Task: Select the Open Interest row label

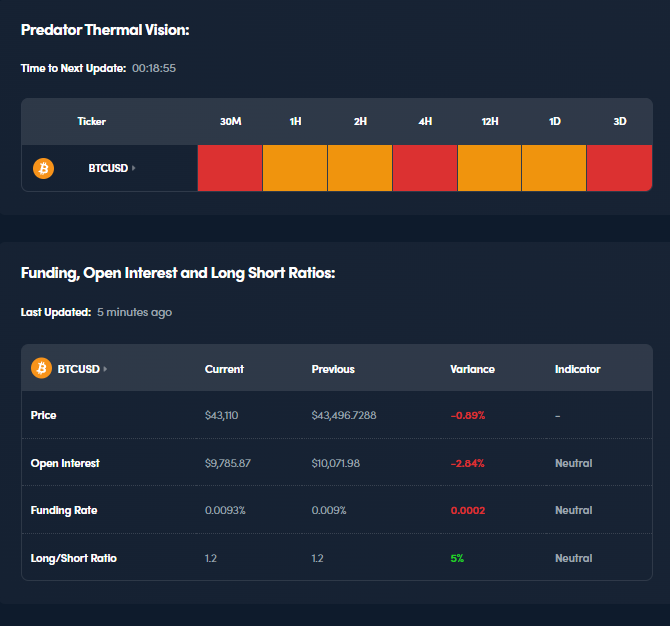Action: point(65,463)
